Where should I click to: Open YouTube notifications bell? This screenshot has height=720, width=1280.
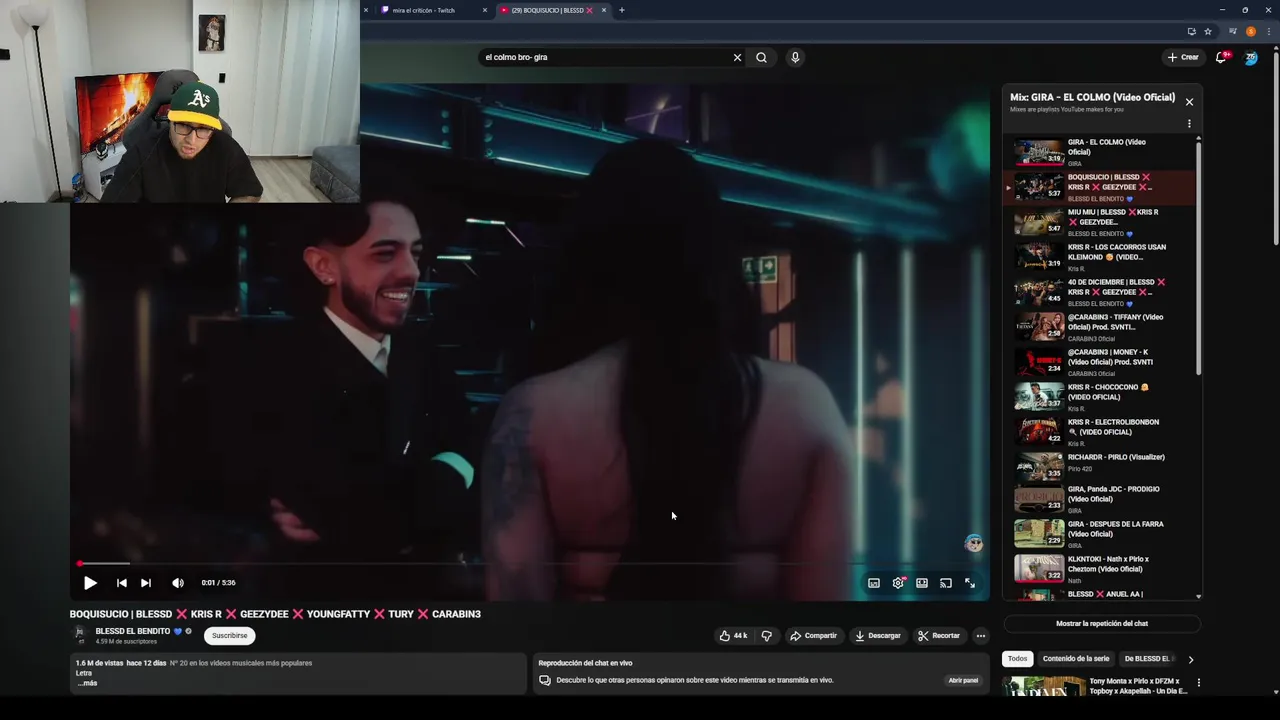[x=1221, y=57]
